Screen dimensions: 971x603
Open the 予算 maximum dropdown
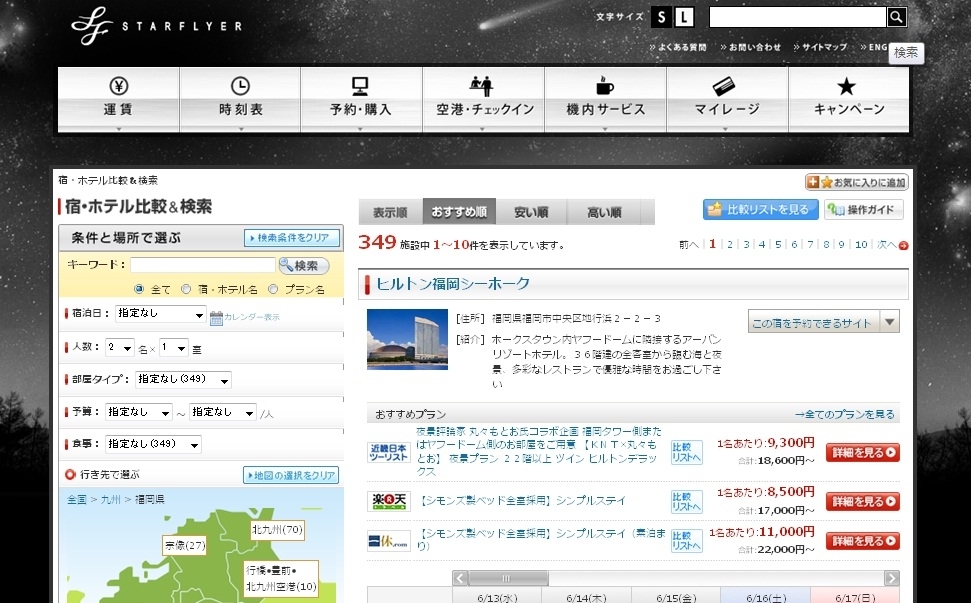coord(223,412)
